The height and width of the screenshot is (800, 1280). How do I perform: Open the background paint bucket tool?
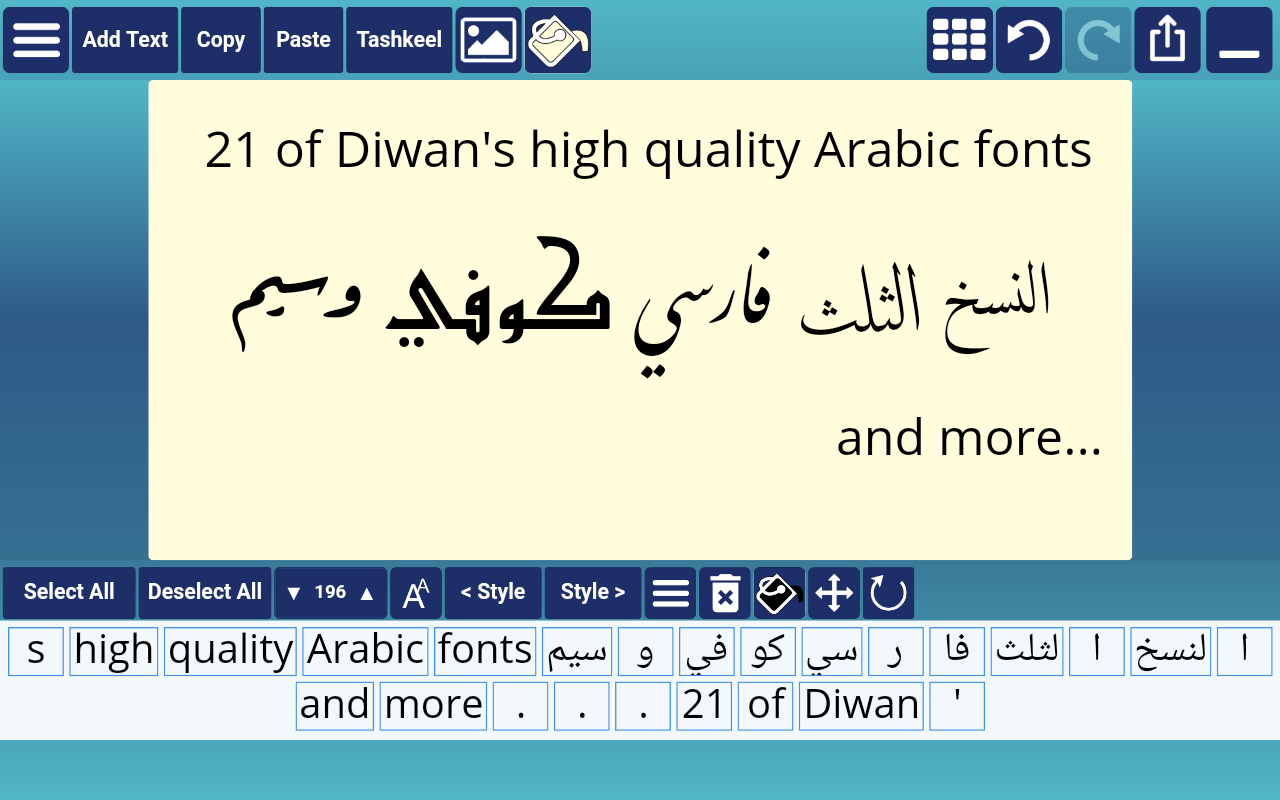557,40
